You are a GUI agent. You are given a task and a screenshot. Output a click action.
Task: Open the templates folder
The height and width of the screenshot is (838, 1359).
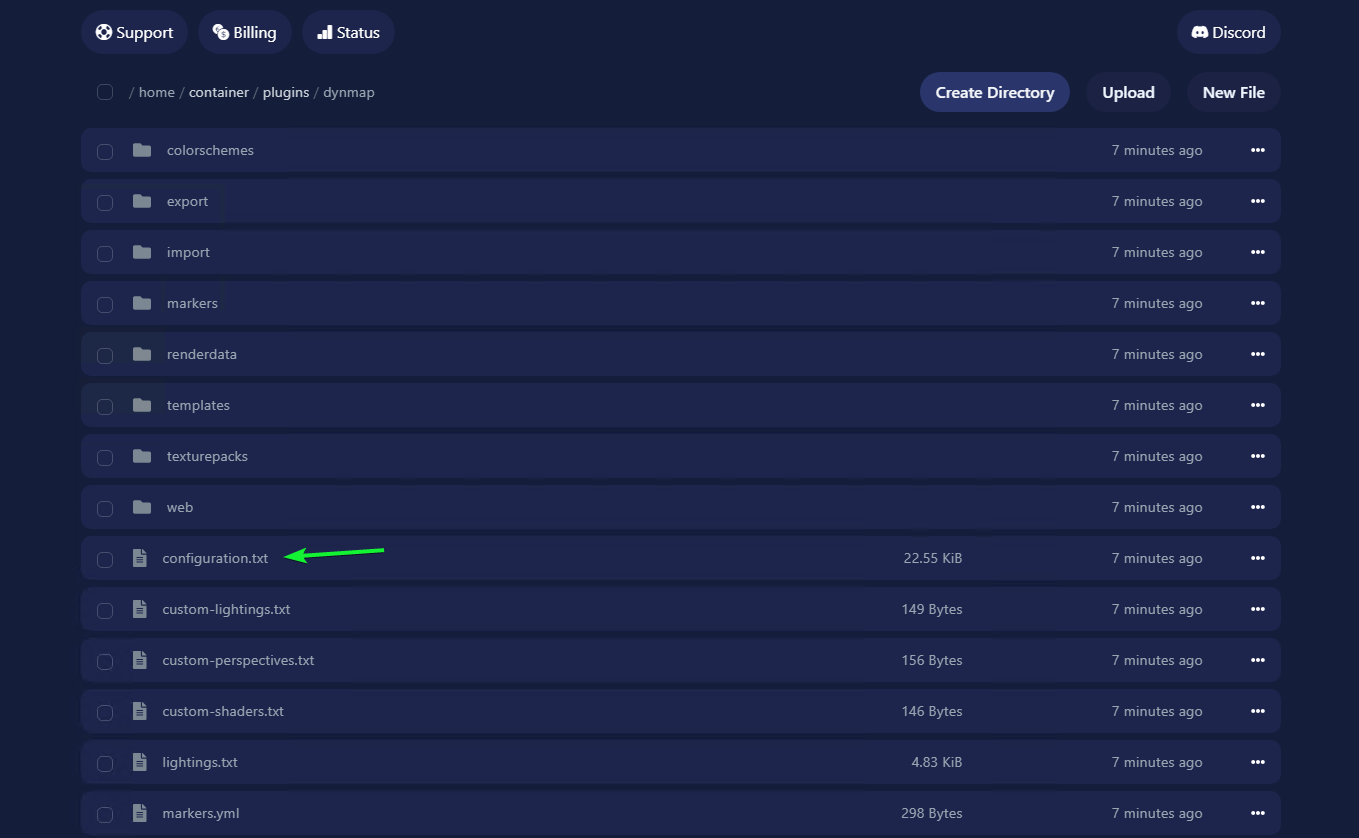point(198,405)
